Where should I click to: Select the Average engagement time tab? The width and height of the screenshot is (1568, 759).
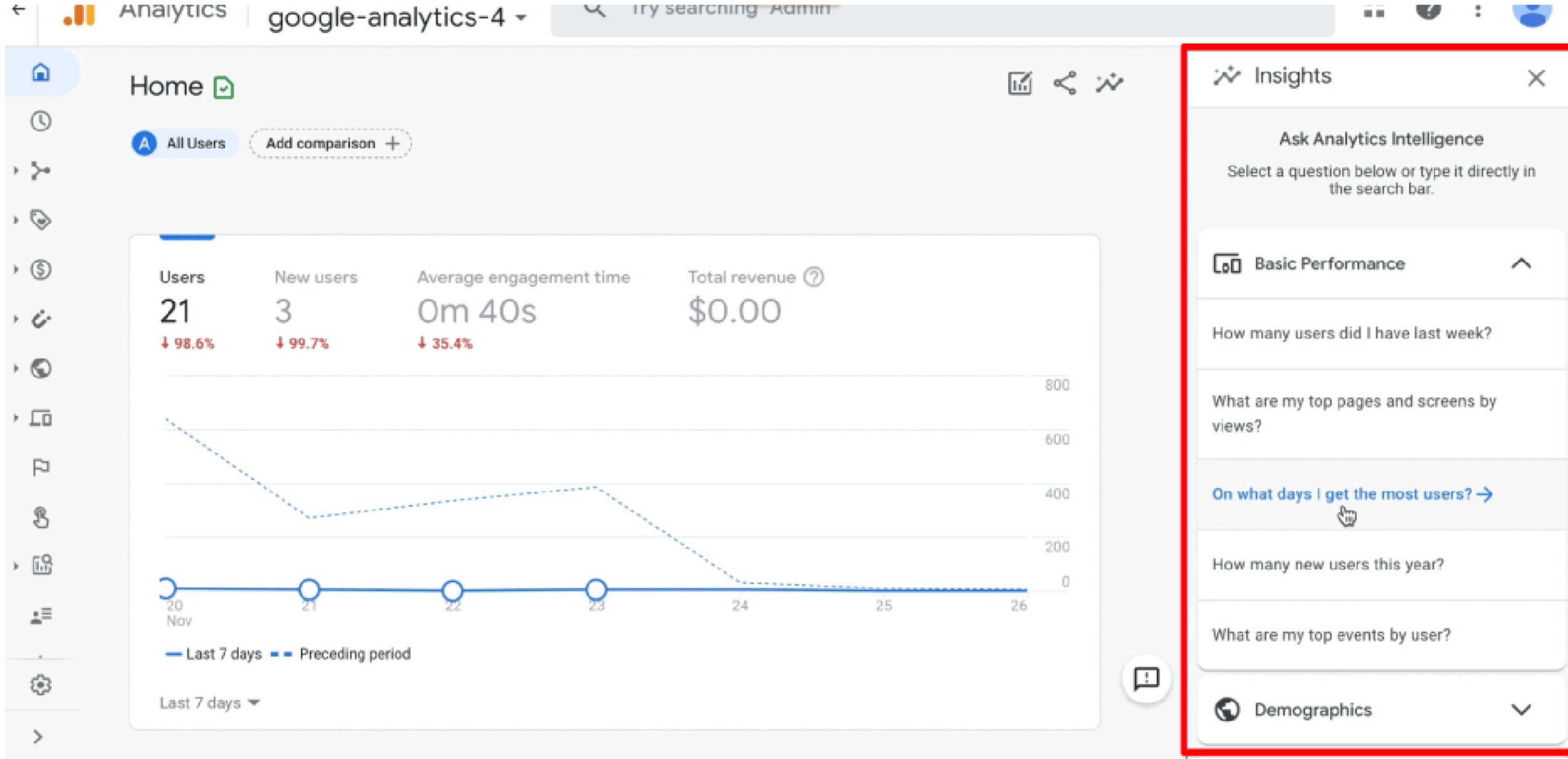pos(523,310)
